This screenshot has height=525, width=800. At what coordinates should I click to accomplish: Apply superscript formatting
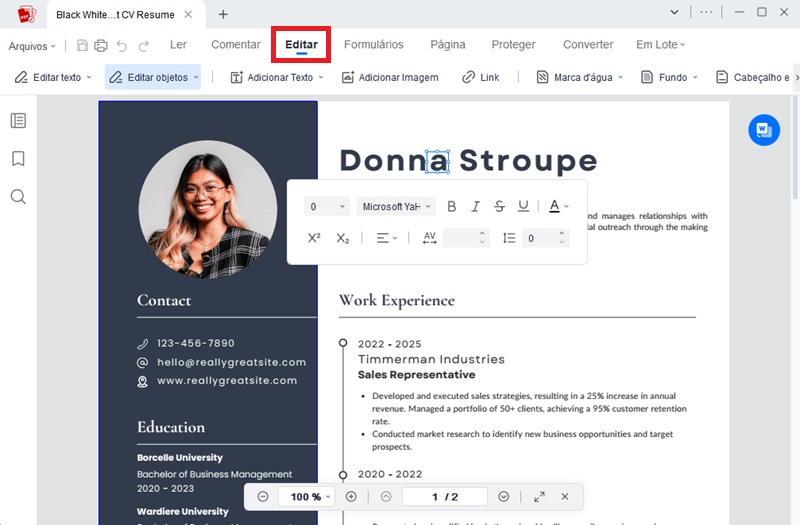(x=314, y=238)
